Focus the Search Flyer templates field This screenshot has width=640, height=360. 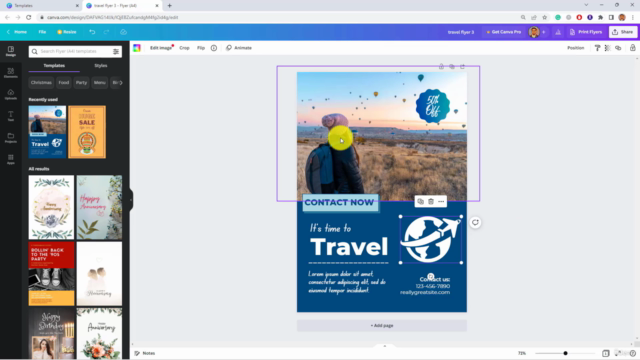[x=75, y=51]
